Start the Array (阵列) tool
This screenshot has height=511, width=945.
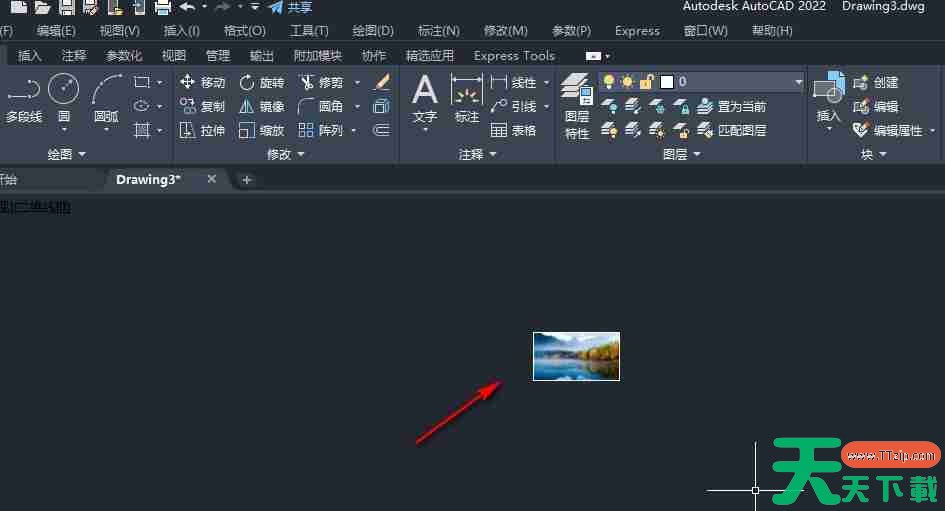click(321, 130)
